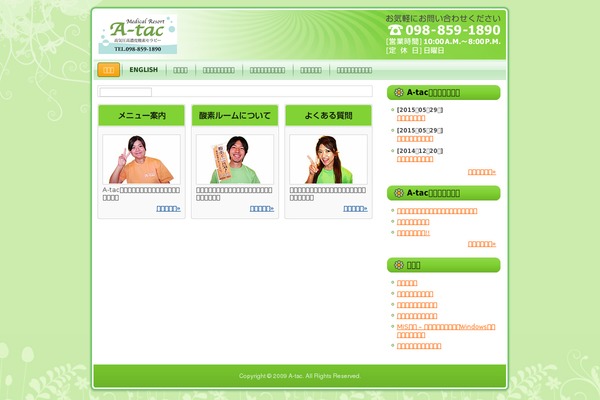
Task: Open the MiS link mentioning Windows
Action: 446,331
